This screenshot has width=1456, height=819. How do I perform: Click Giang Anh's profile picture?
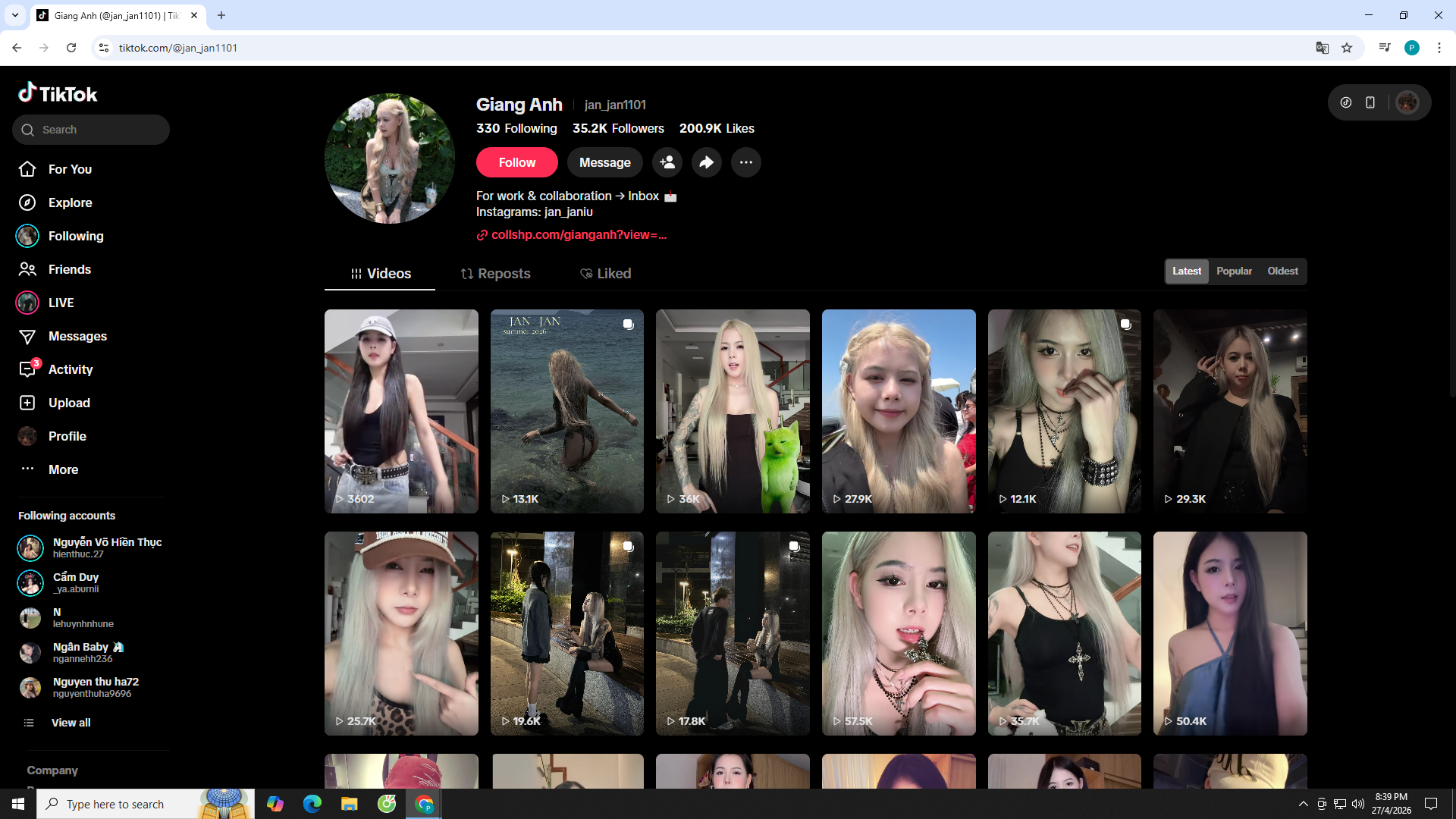point(390,158)
